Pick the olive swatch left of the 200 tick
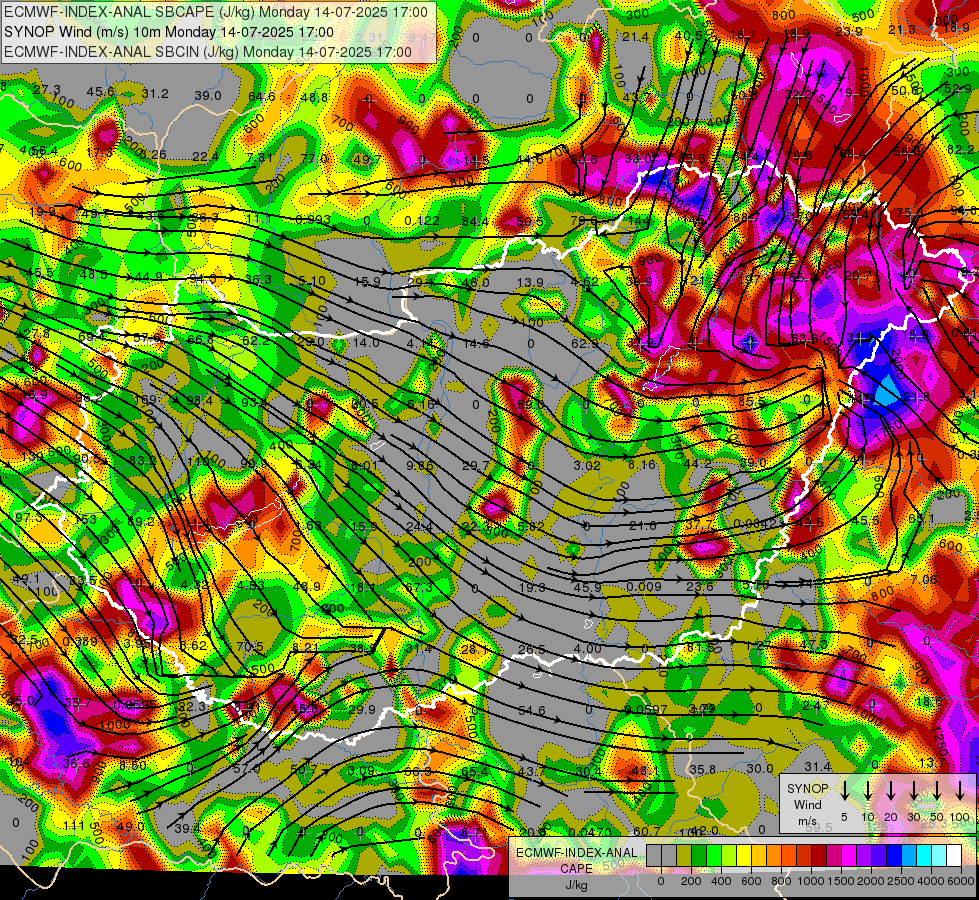This screenshot has width=979, height=900. tap(684, 856)
